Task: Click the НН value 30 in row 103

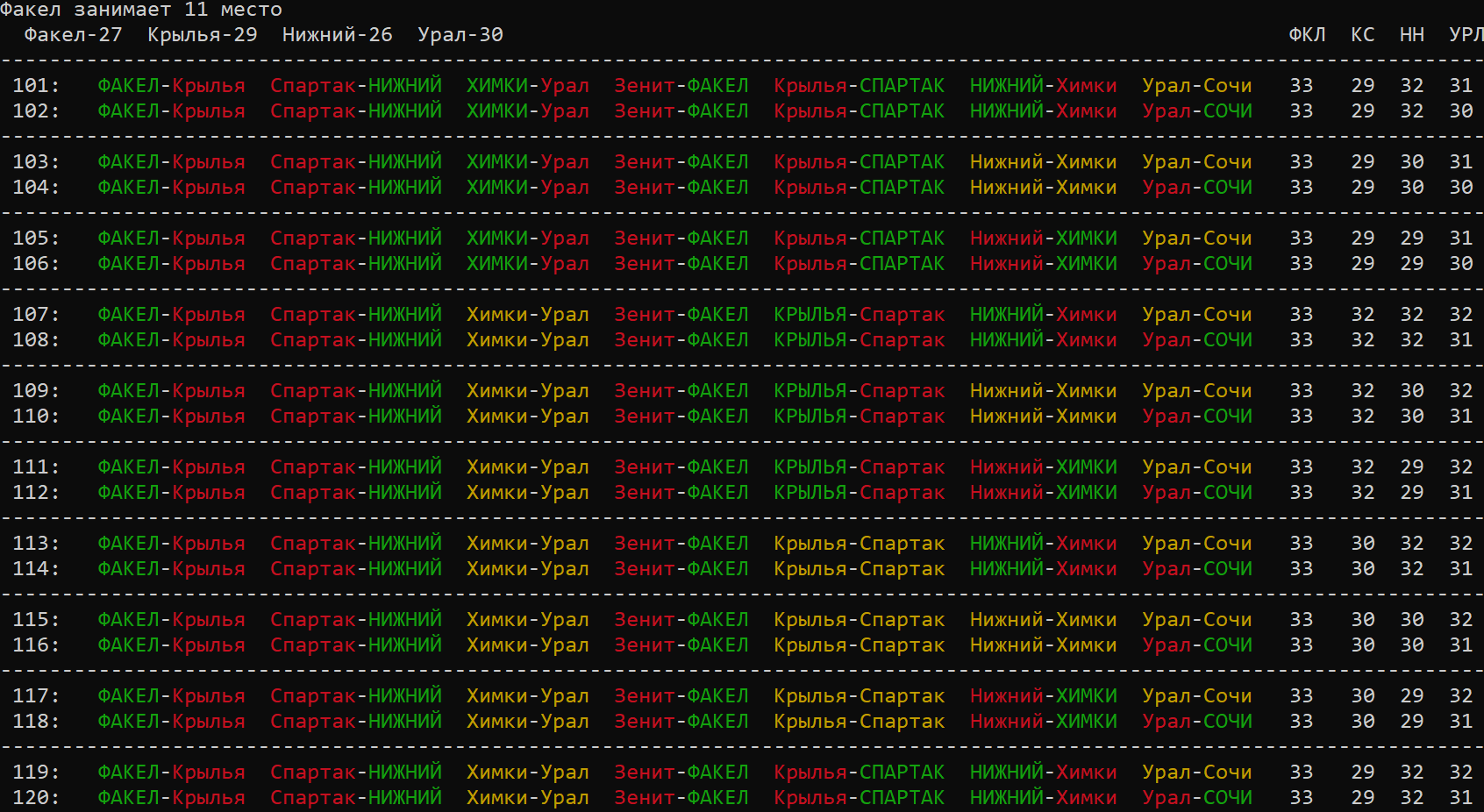Action: point(1412,162)
